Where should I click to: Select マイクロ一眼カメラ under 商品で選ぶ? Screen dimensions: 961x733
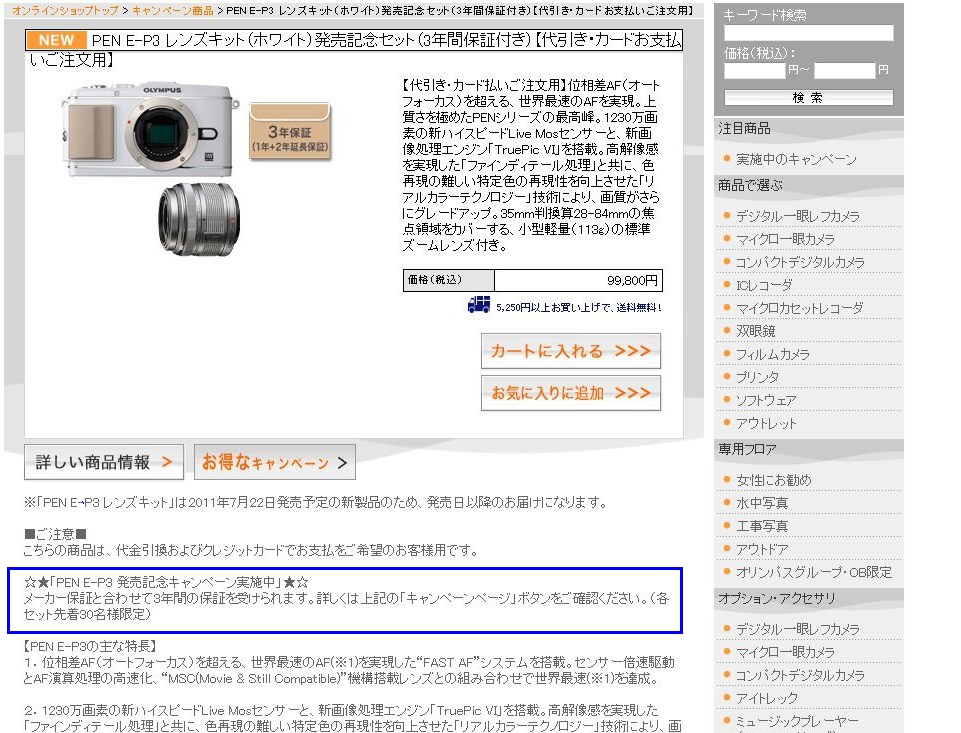coord(785,239)
